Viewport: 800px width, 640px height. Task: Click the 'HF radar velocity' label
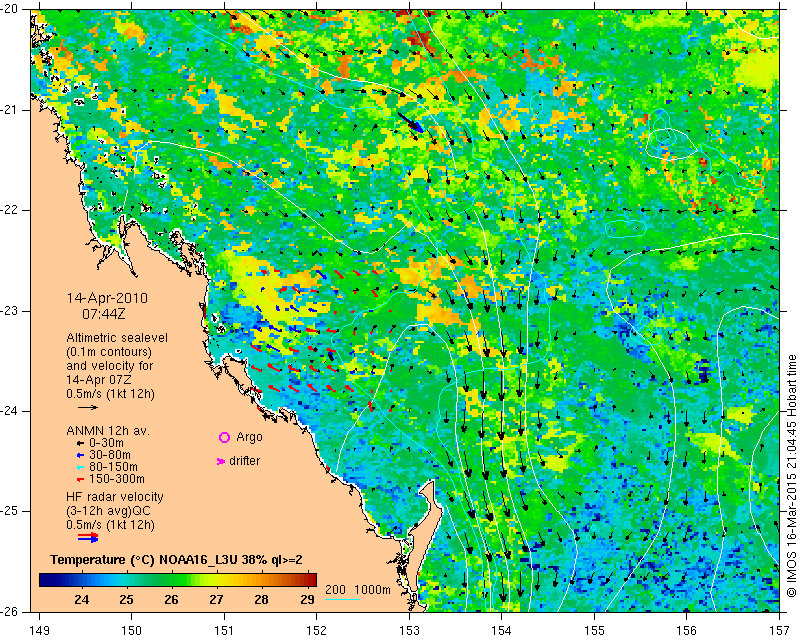pyautogui.click(x=115, y=497)
